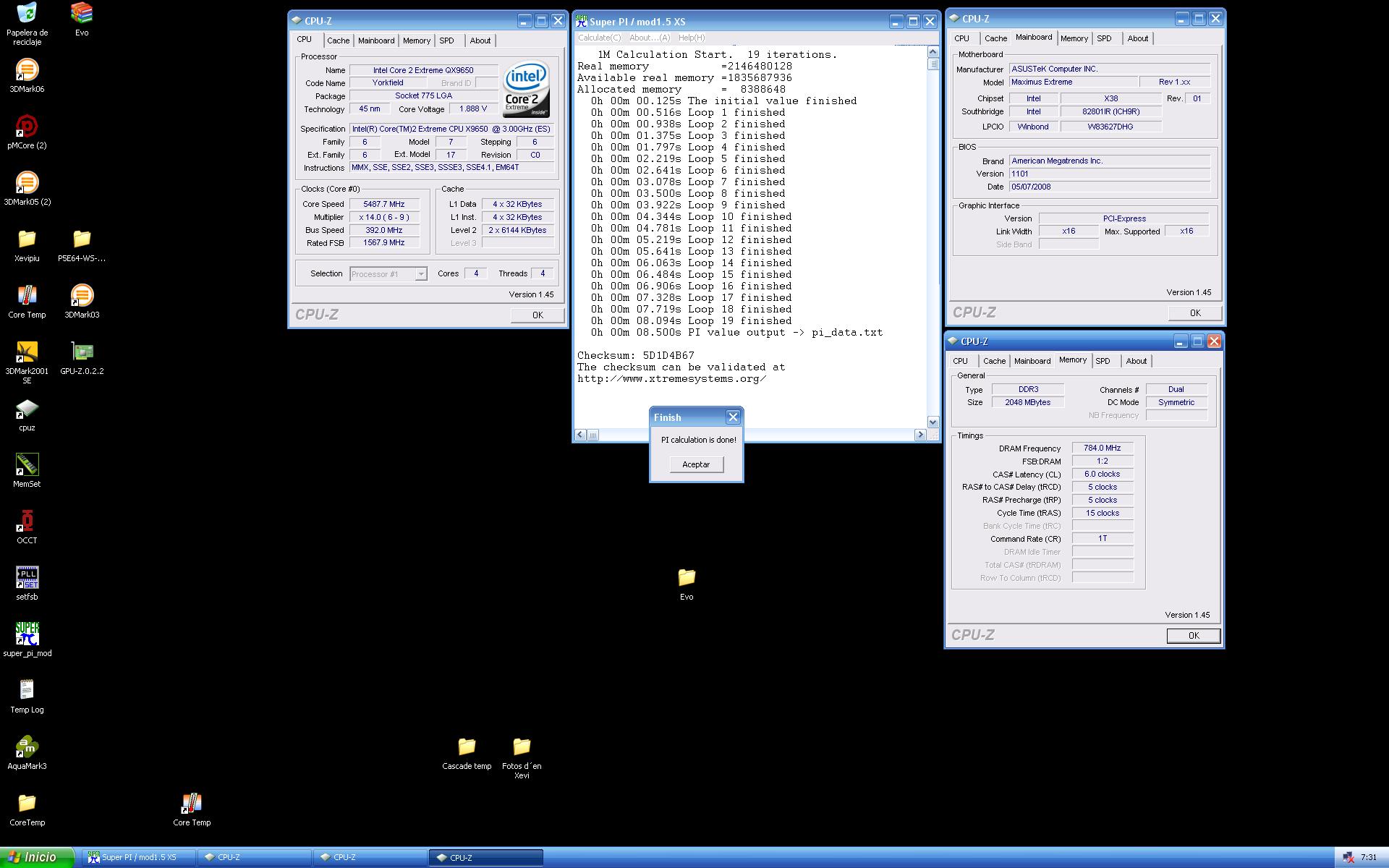Open the AquaMark3 desktop shortcut
Image resolution: width=1389 pixels, height=868 pixels.
(x=27, y=747)
